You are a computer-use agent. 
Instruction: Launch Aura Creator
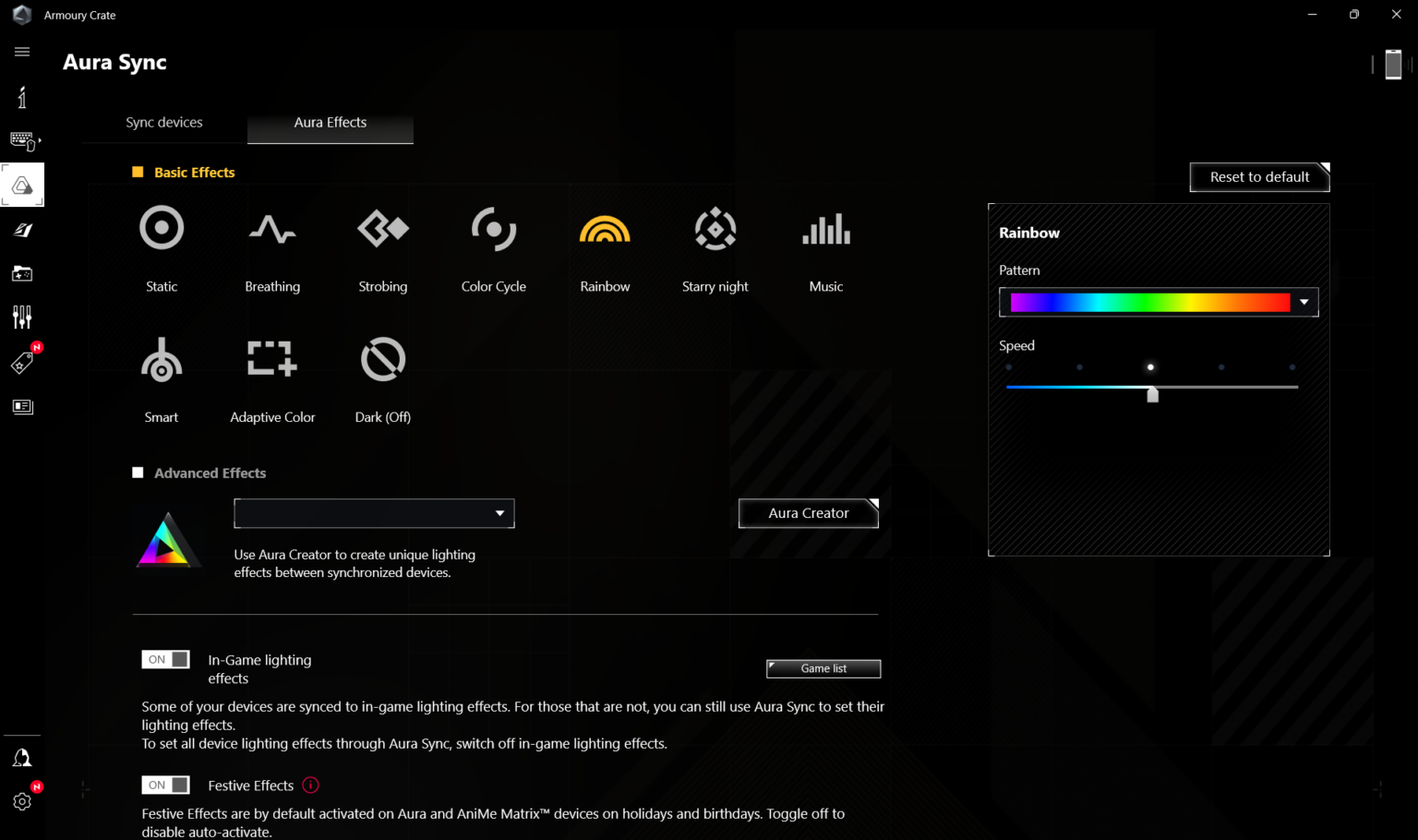click(809, 513)
